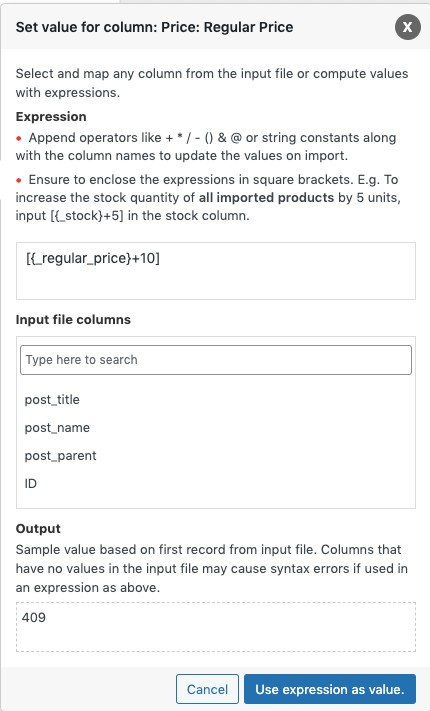Click the dashed Output sample box
This screenshot has height=711, width=430.
point(216,627)
